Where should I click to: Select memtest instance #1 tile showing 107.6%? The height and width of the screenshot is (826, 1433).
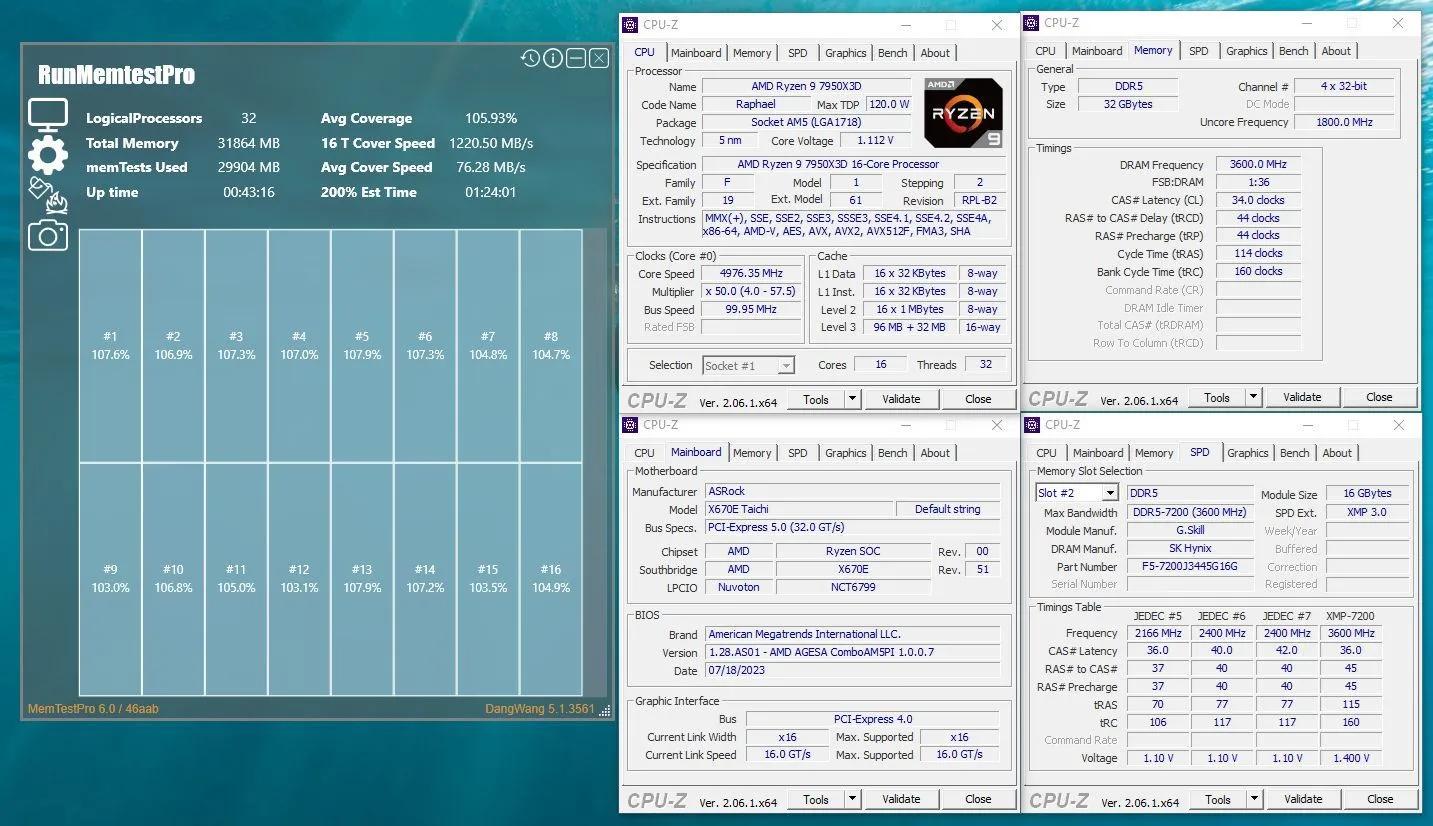click(x=110, y=346)
